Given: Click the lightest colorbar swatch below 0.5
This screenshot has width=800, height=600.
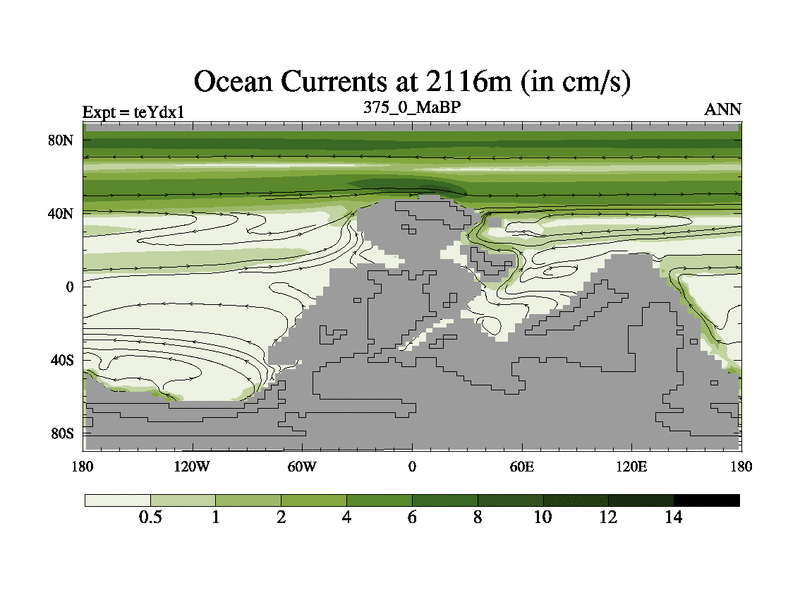Looking at the screenshot, I should [117, 499].
